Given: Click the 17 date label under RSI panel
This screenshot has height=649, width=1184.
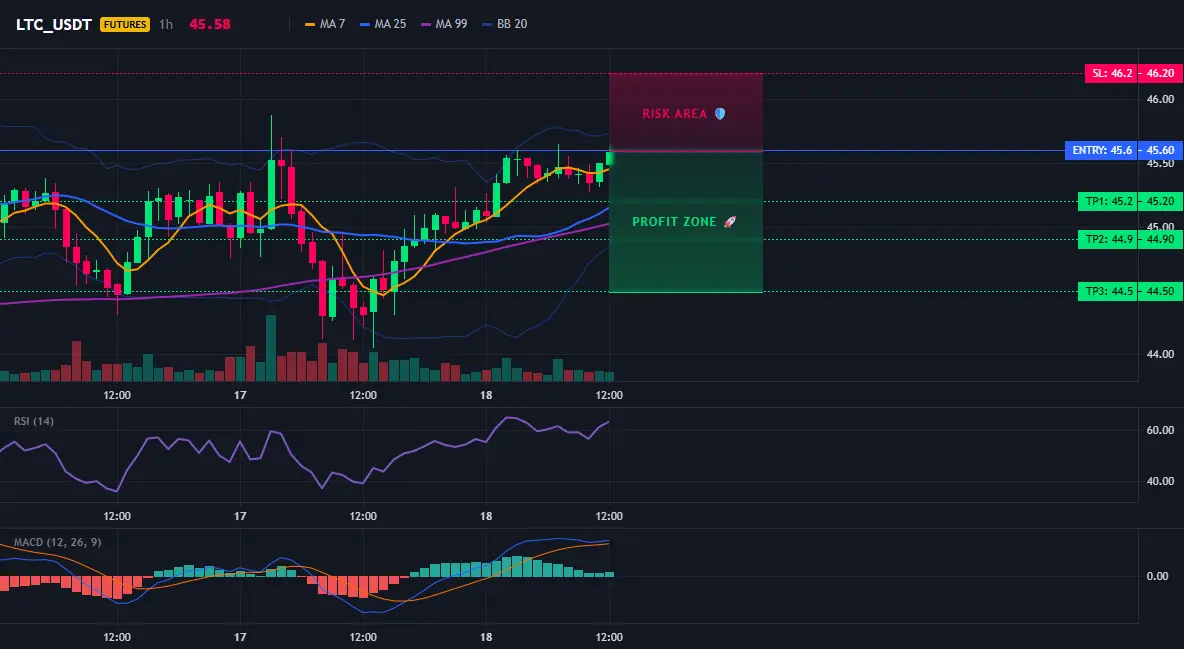Looking at the screenshot, I should click(x=240, y=516).
